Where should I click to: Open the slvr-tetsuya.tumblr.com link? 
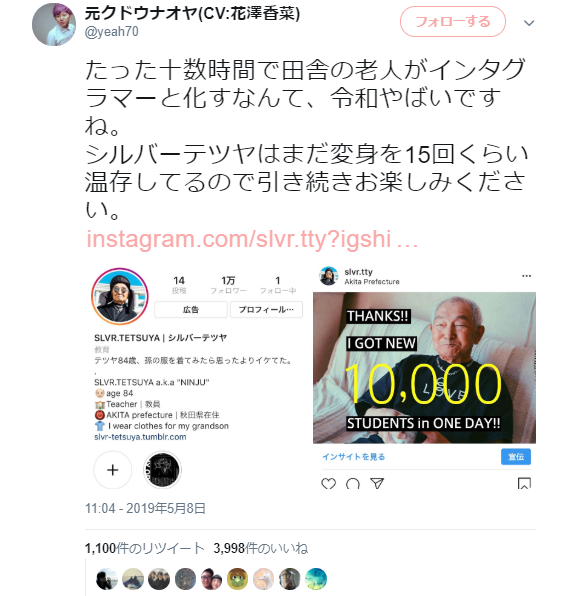click(140, 437)
